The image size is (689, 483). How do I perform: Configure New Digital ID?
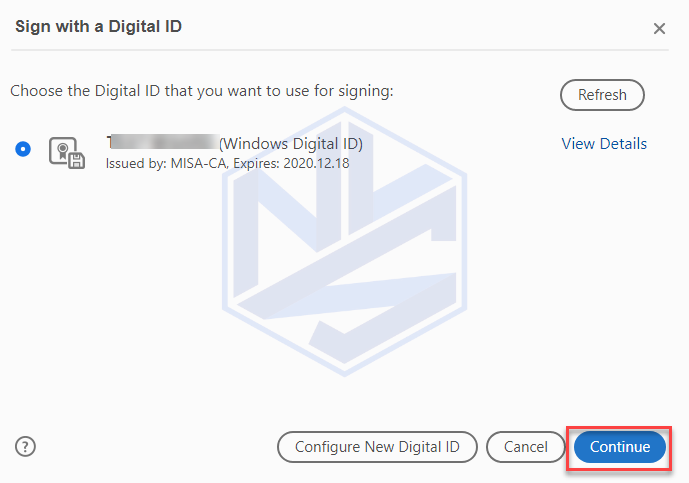point(377,447)
